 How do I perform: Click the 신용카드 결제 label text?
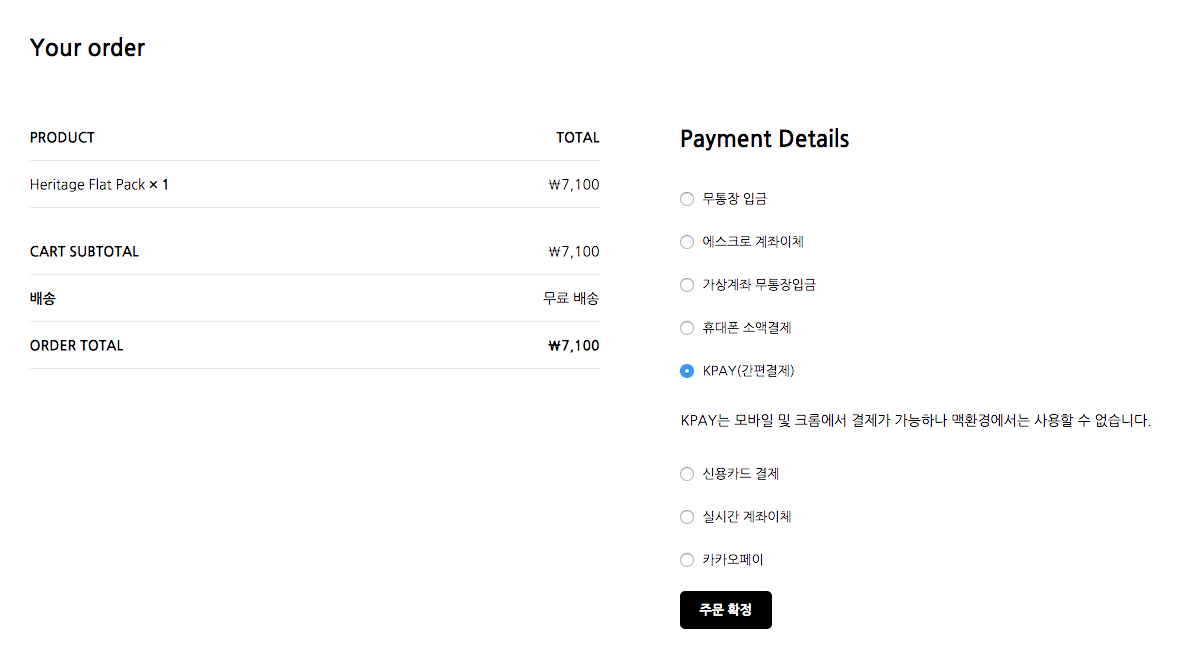740,474
